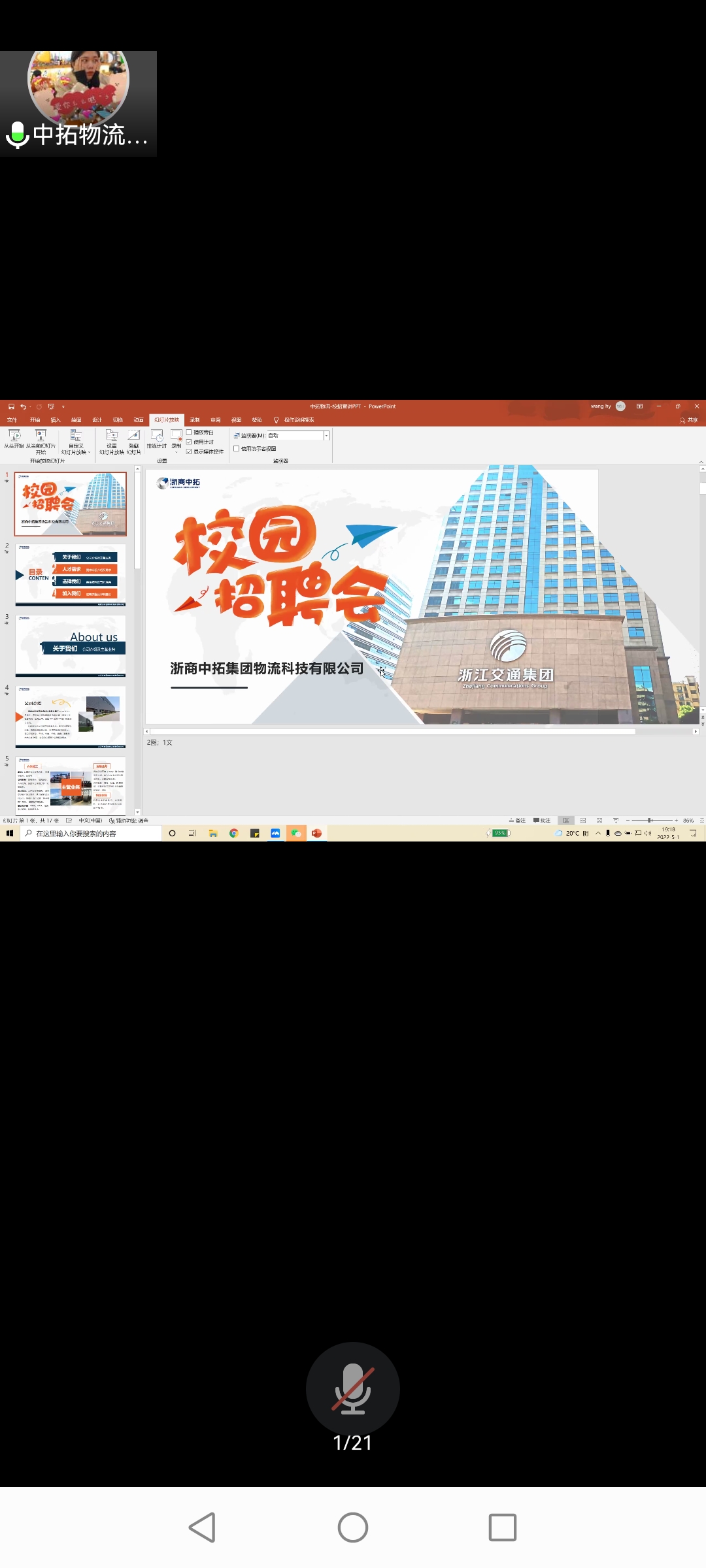Switch to the 插入 (Insert) ribbon tab
This screenshot has width=706, height=1568.
pyautogui.click(x=56, y=420)
